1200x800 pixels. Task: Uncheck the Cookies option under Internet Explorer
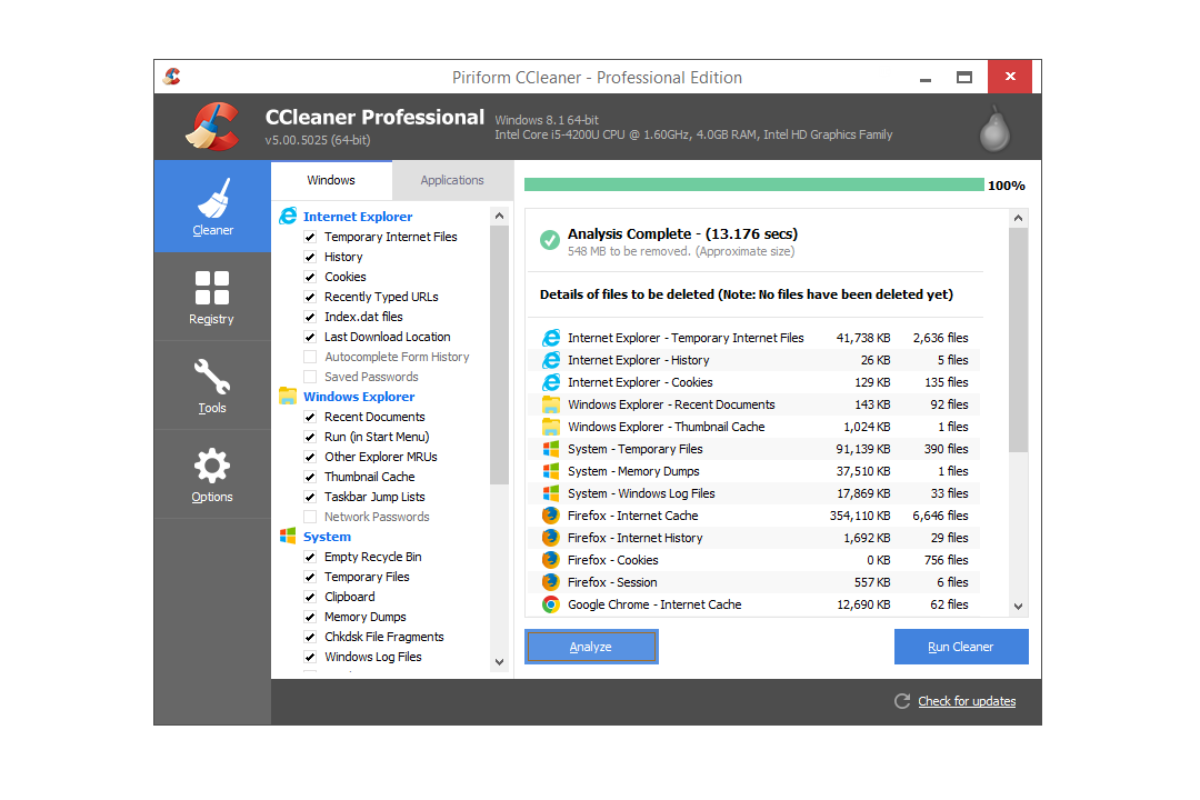[x=310, y=276]
